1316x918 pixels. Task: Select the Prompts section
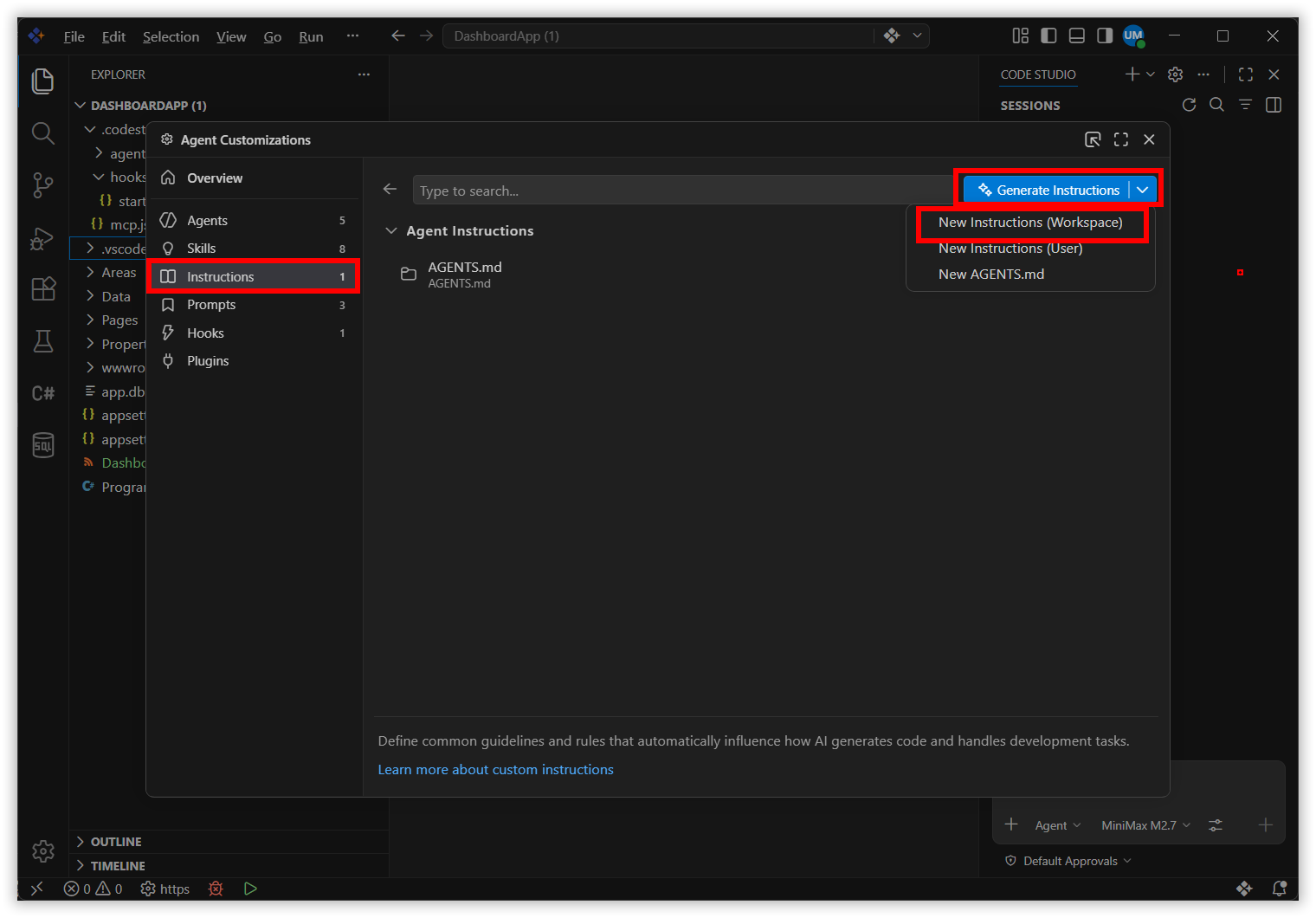coord(253,305)
